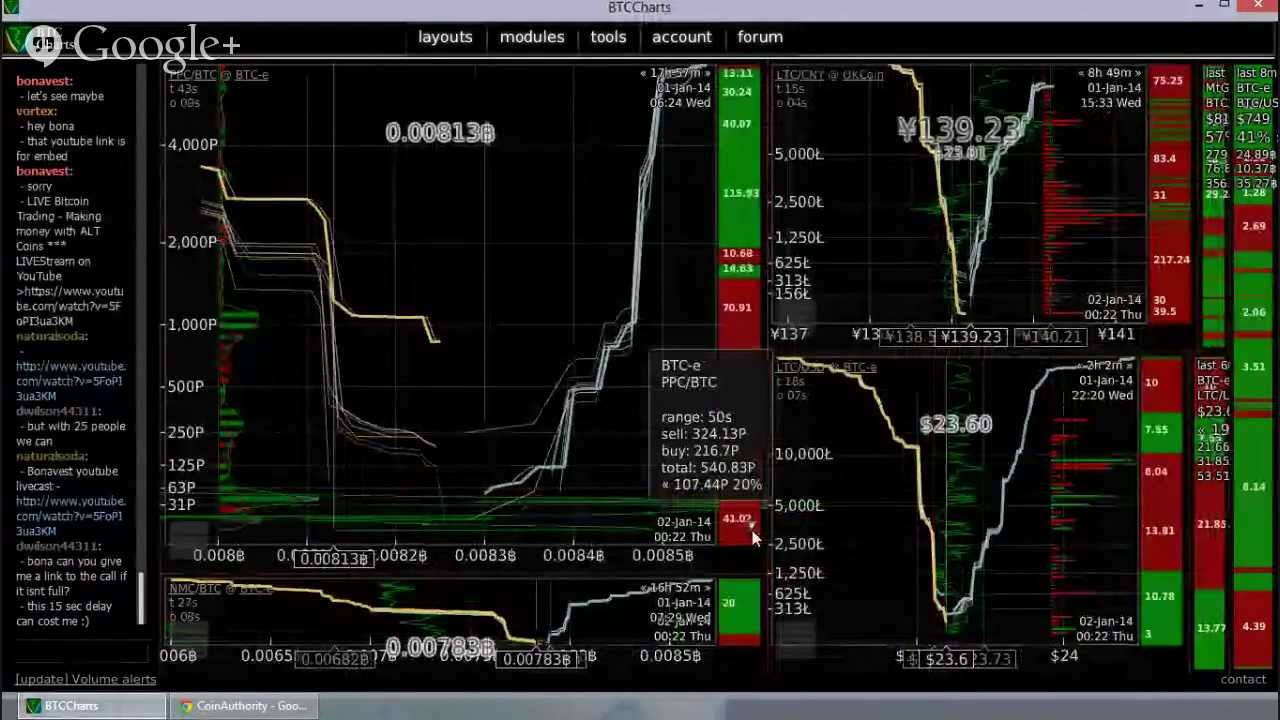Screen dimensions: 1280x720
Task: Click the 0.00783 price readout in NMC chart
Action: point(439,648)
